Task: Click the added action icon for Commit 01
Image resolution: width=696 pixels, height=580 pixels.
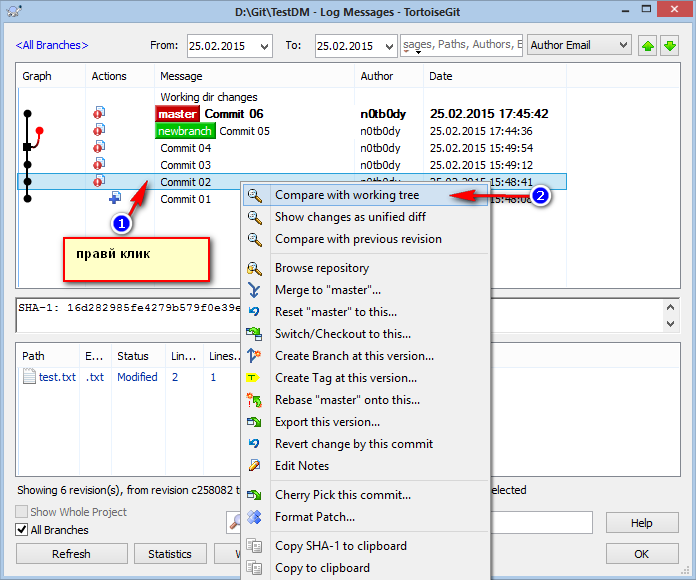Action: point(115,198)
